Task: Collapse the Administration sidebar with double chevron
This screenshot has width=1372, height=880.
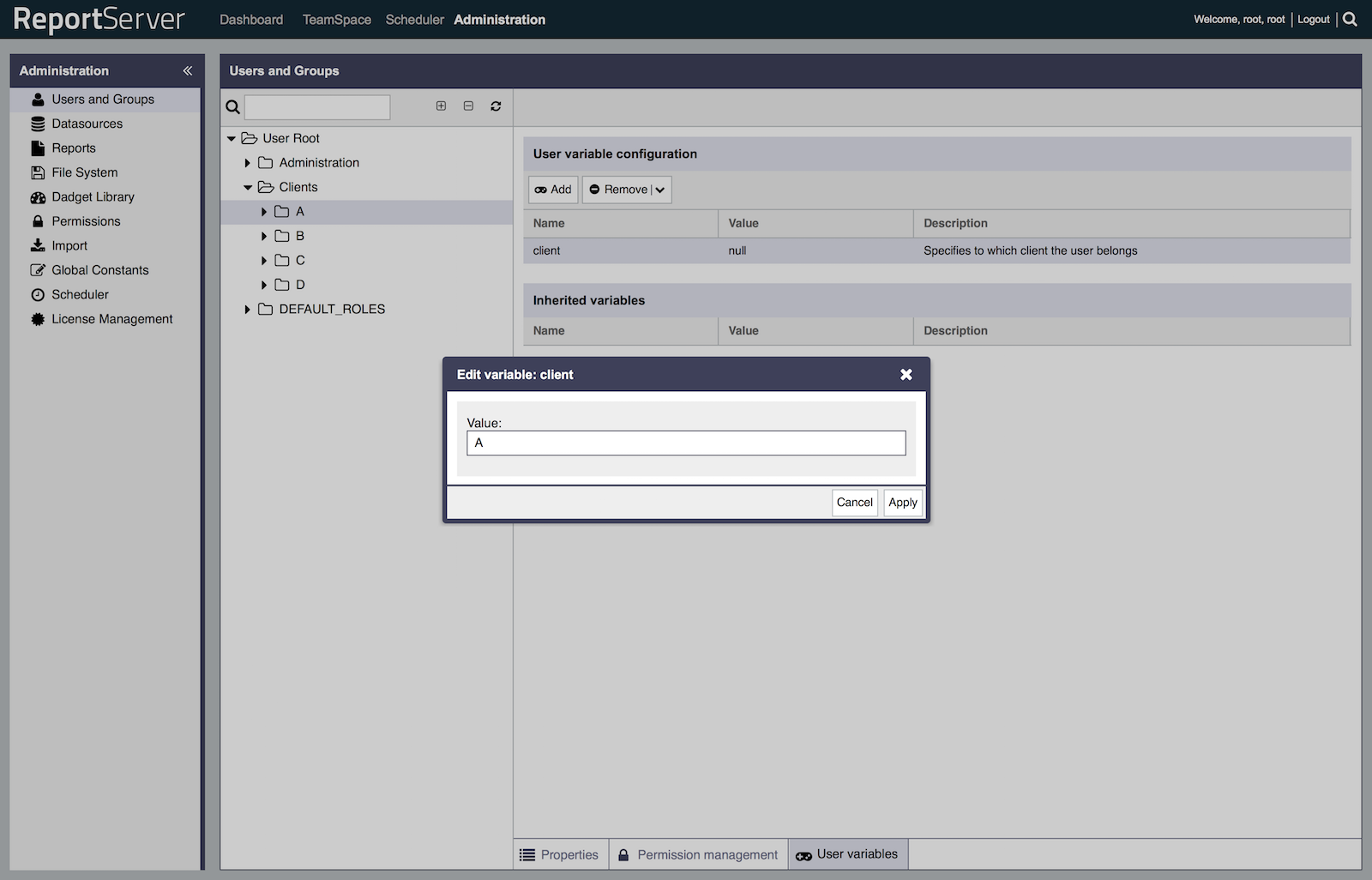Action: pyautogui.click(x=187, y=70)
